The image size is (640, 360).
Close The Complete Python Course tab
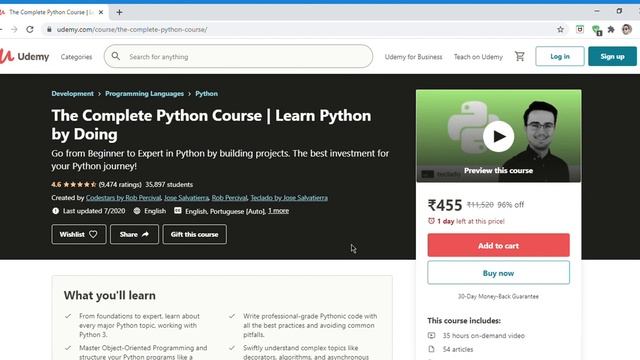(101, 12)
